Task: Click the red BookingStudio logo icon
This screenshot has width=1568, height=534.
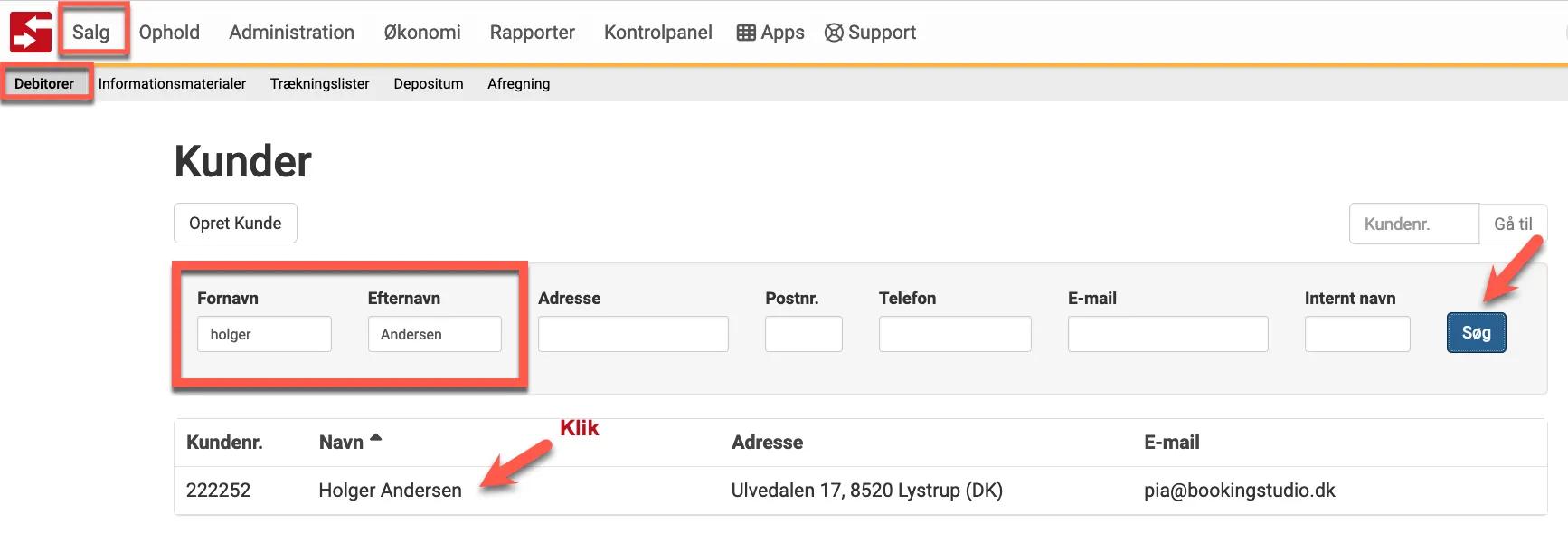Action: [30, 33]
